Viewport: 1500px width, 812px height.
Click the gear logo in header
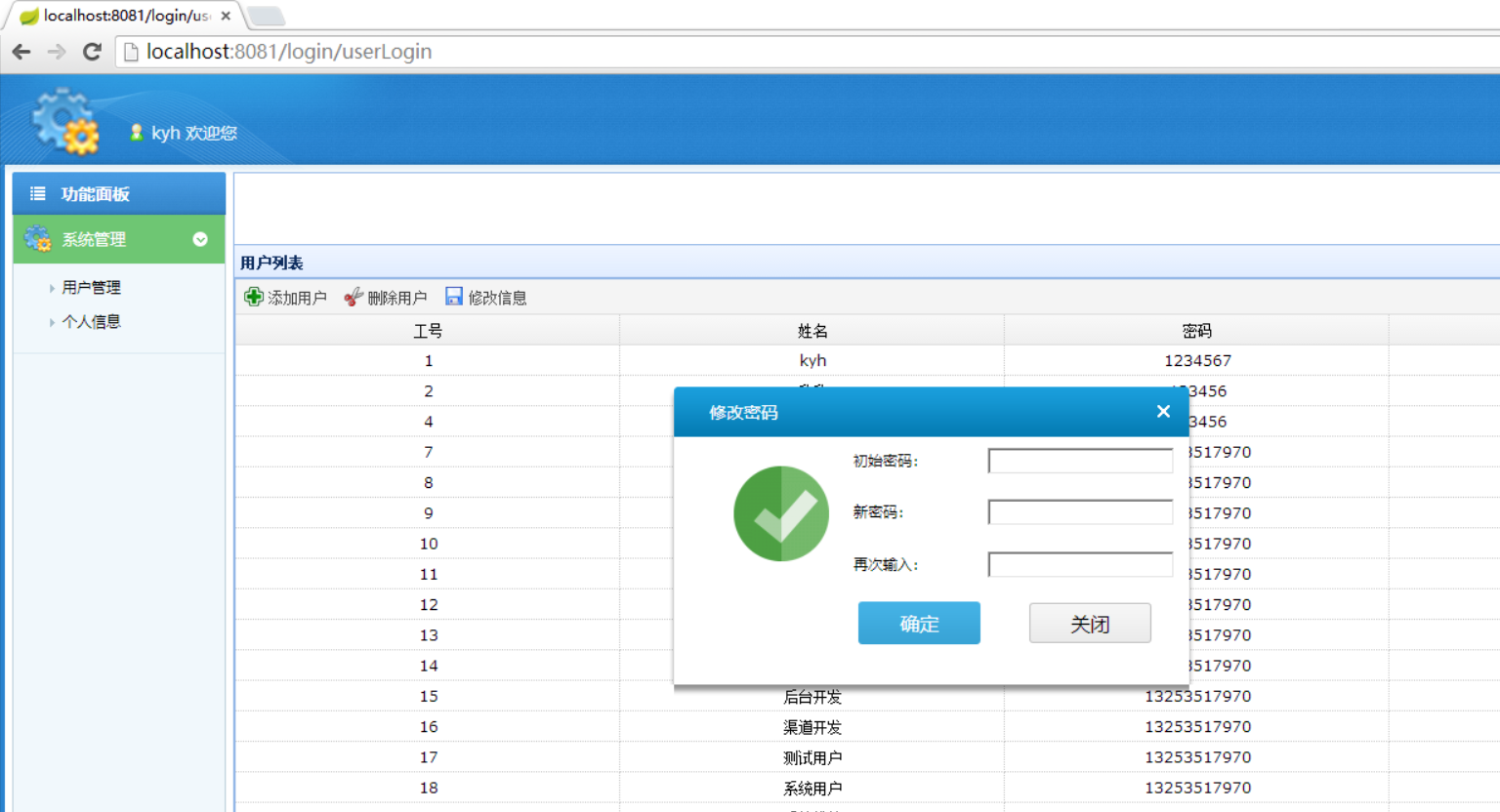click(65, 122)
